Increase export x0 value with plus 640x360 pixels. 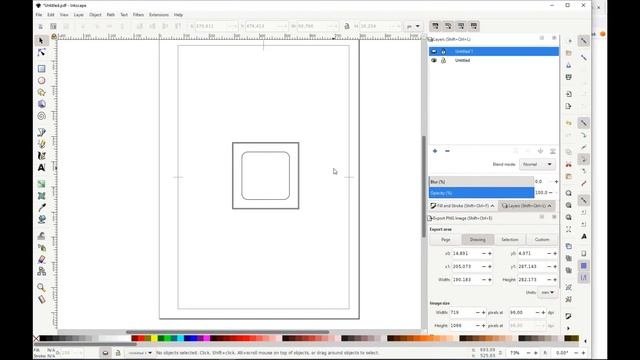click(490, 253)
